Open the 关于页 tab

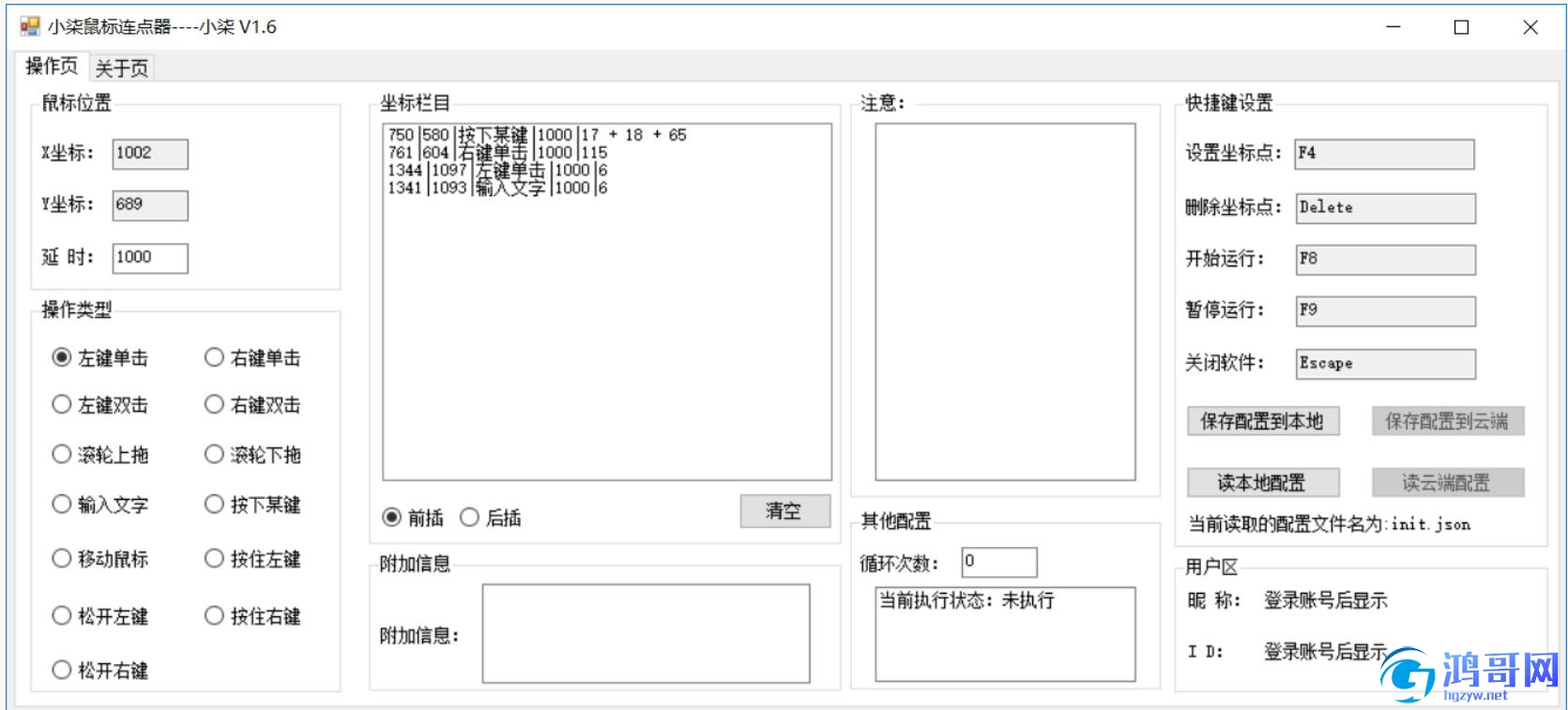pyautogui.click(x=122, y=68)
